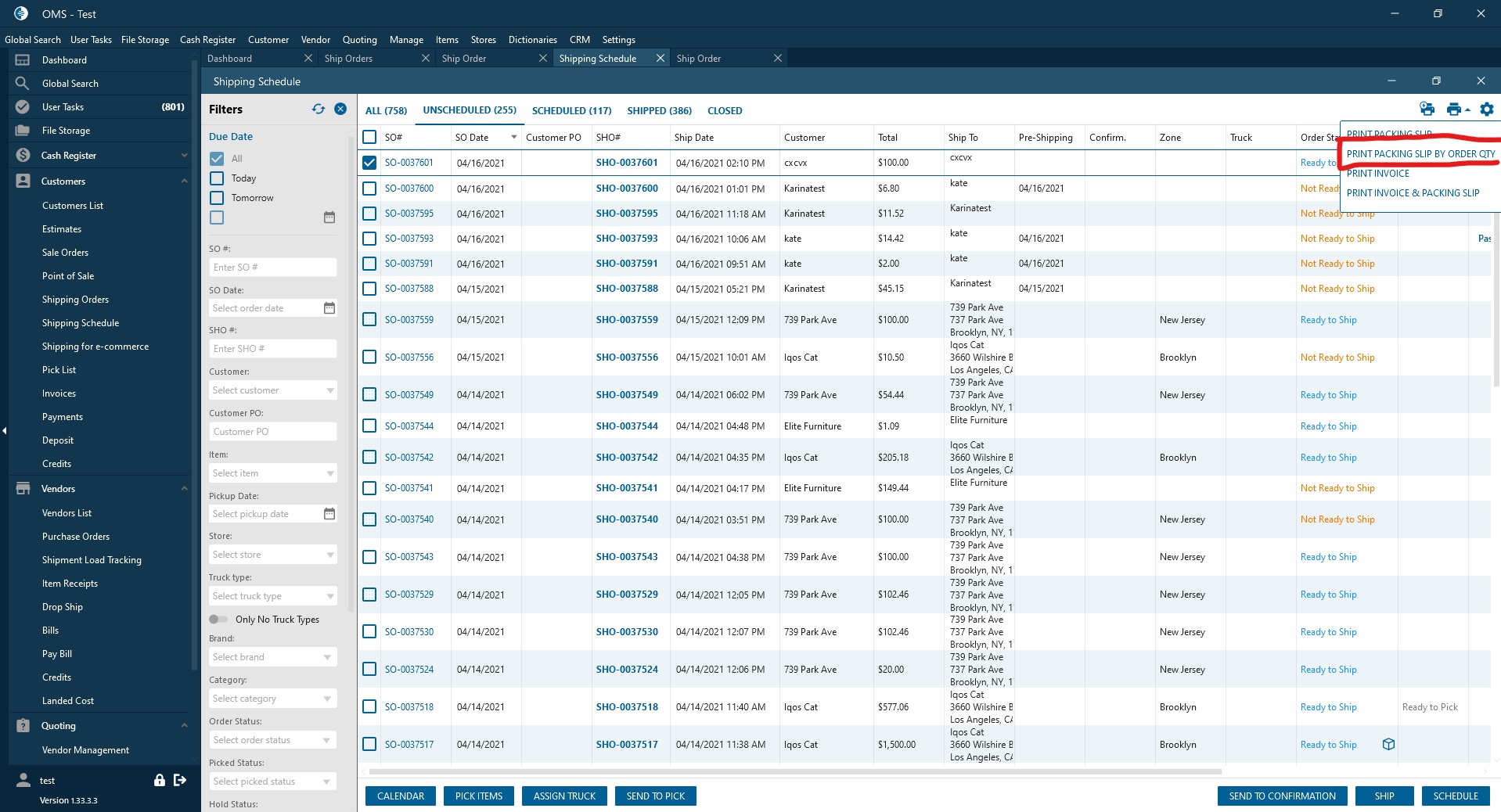Check the Today due date checkbox
The width and height of the screenshot is (1501, 812).
(x=217, y=178)
